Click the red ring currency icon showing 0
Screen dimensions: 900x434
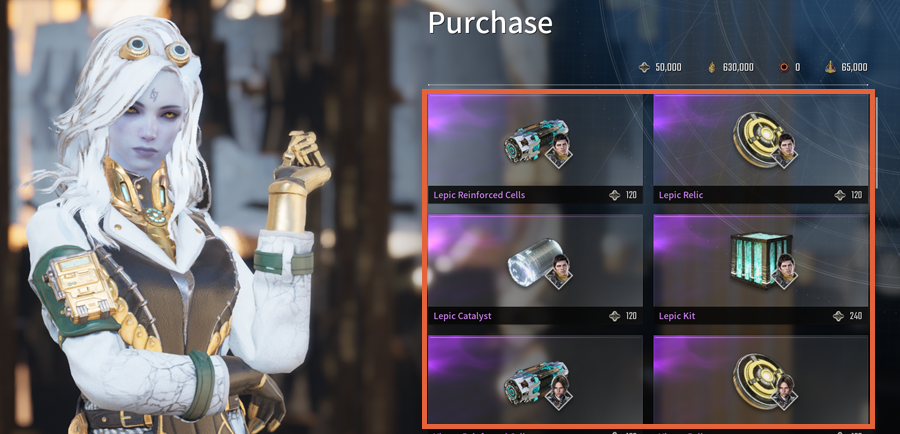click(784, 67)
